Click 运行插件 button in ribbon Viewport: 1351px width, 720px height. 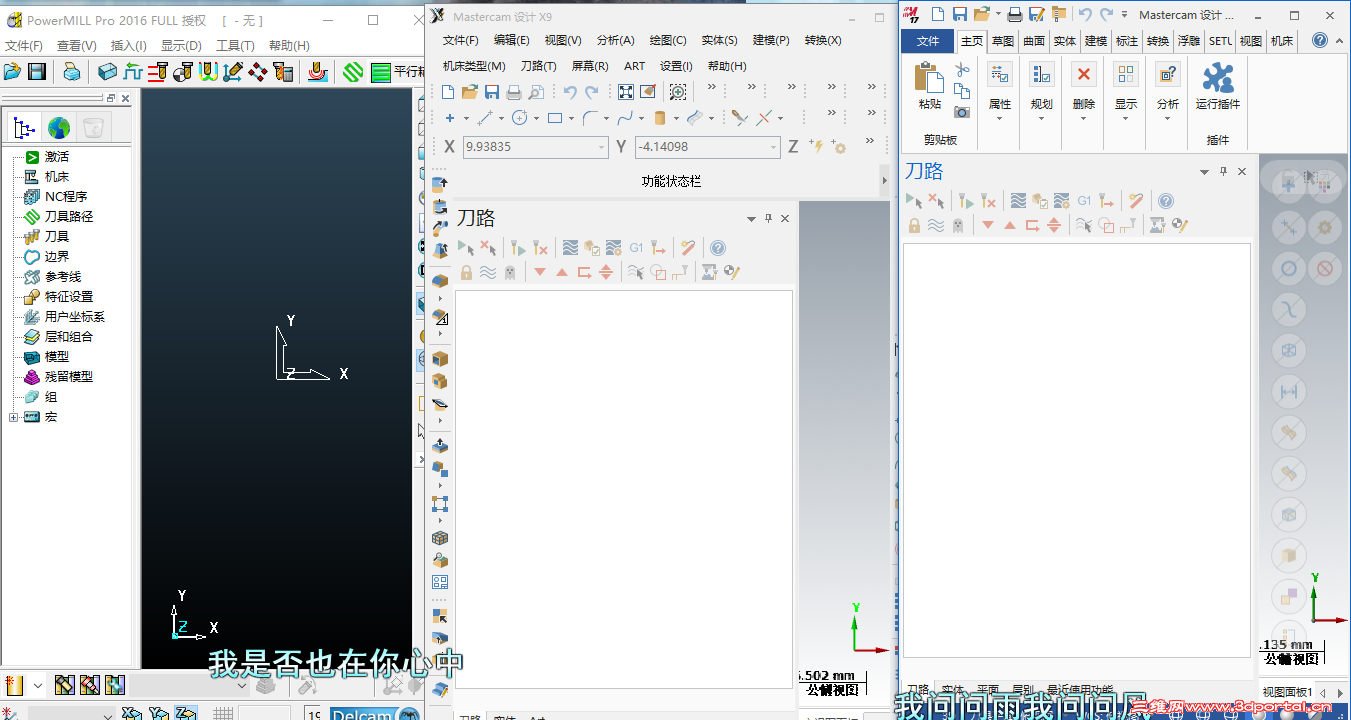1217,86
